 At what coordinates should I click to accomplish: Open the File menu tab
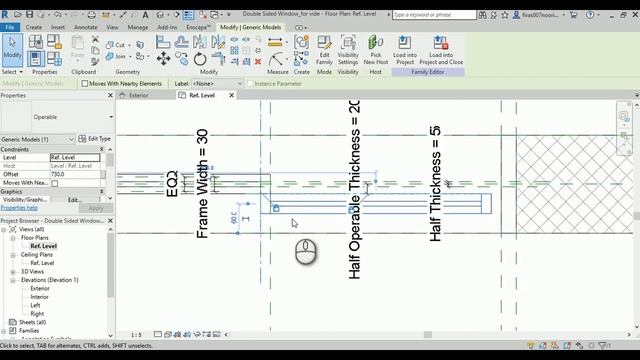click(10, 27)
